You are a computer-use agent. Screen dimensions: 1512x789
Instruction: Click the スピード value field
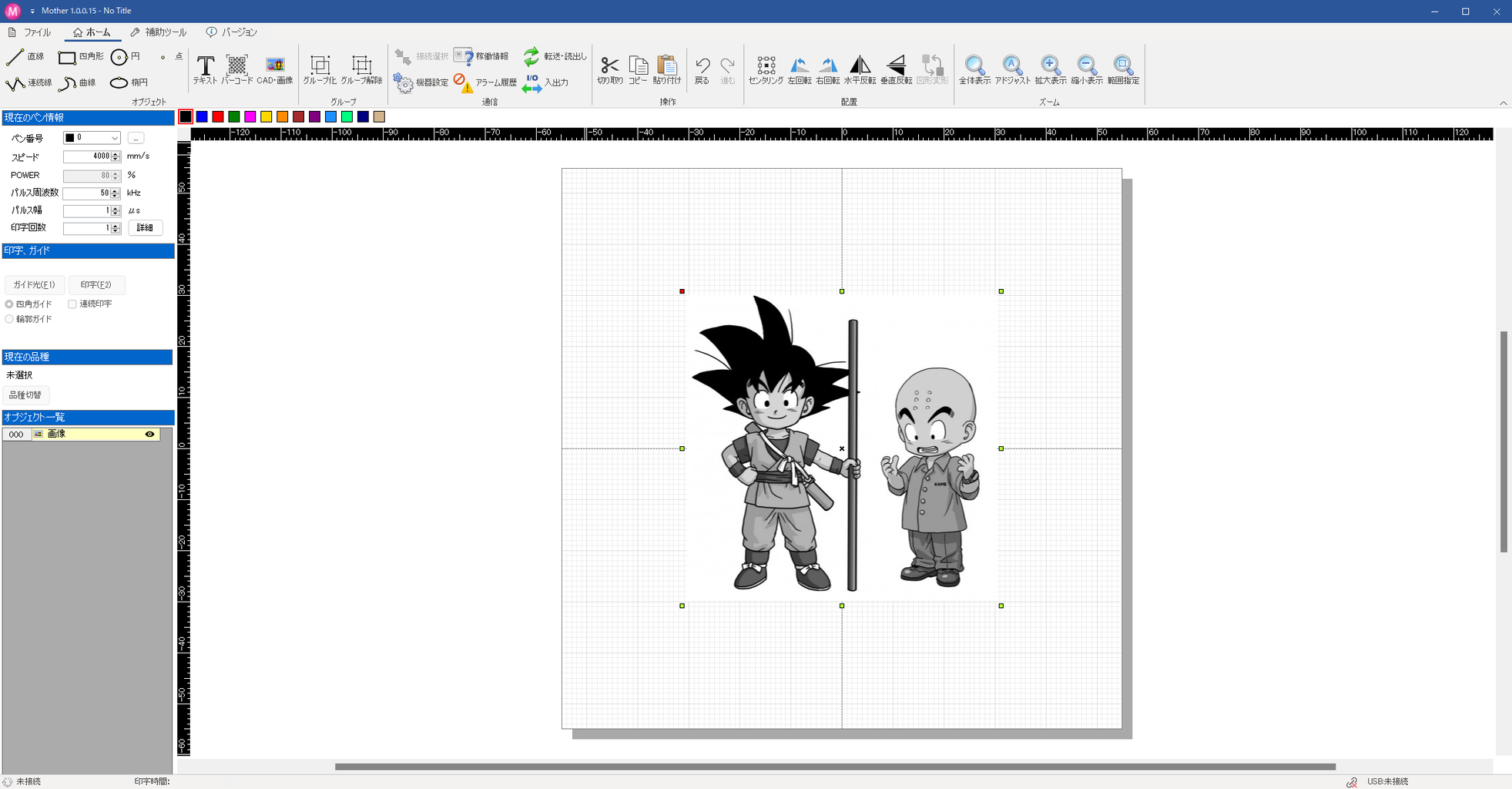tap(87, 156)
